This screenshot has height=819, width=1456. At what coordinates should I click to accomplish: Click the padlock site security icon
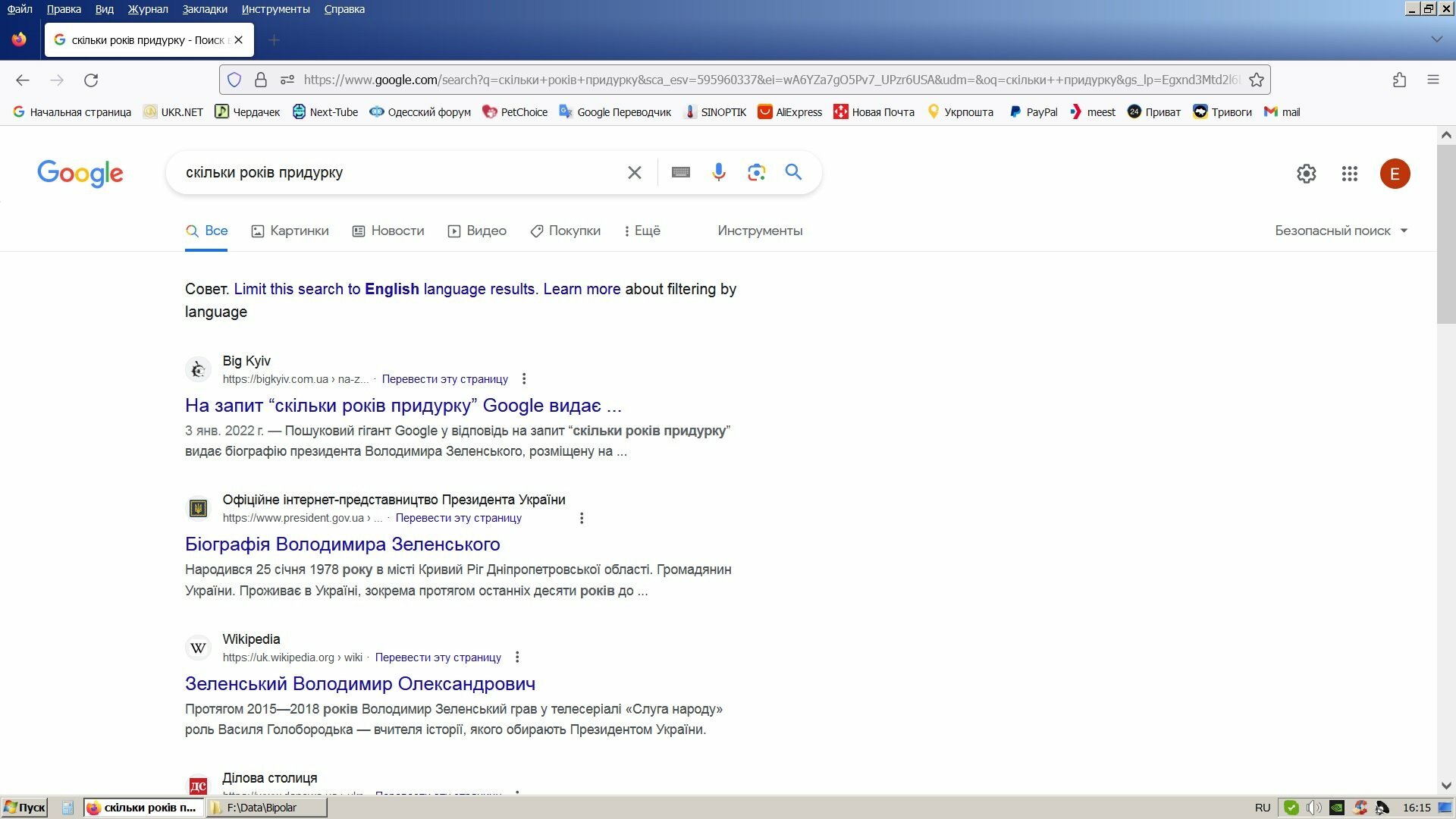pos(260,80)
